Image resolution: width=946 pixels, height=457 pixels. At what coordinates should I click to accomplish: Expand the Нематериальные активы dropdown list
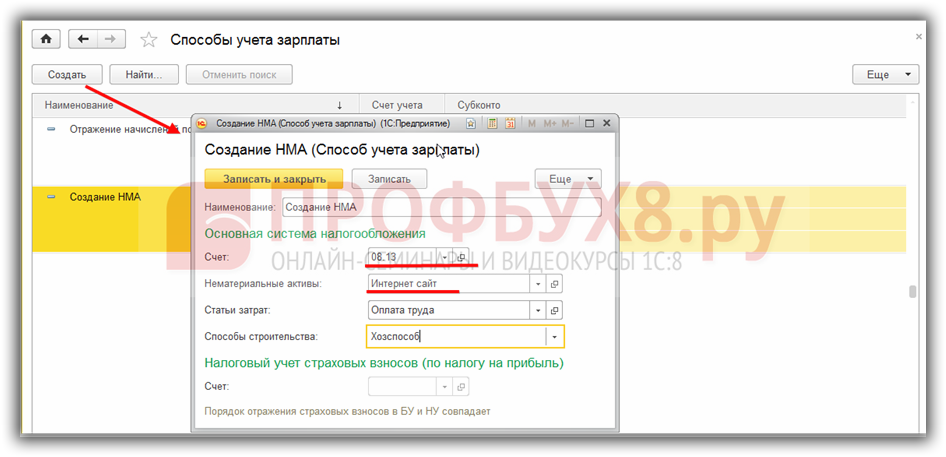538,284
